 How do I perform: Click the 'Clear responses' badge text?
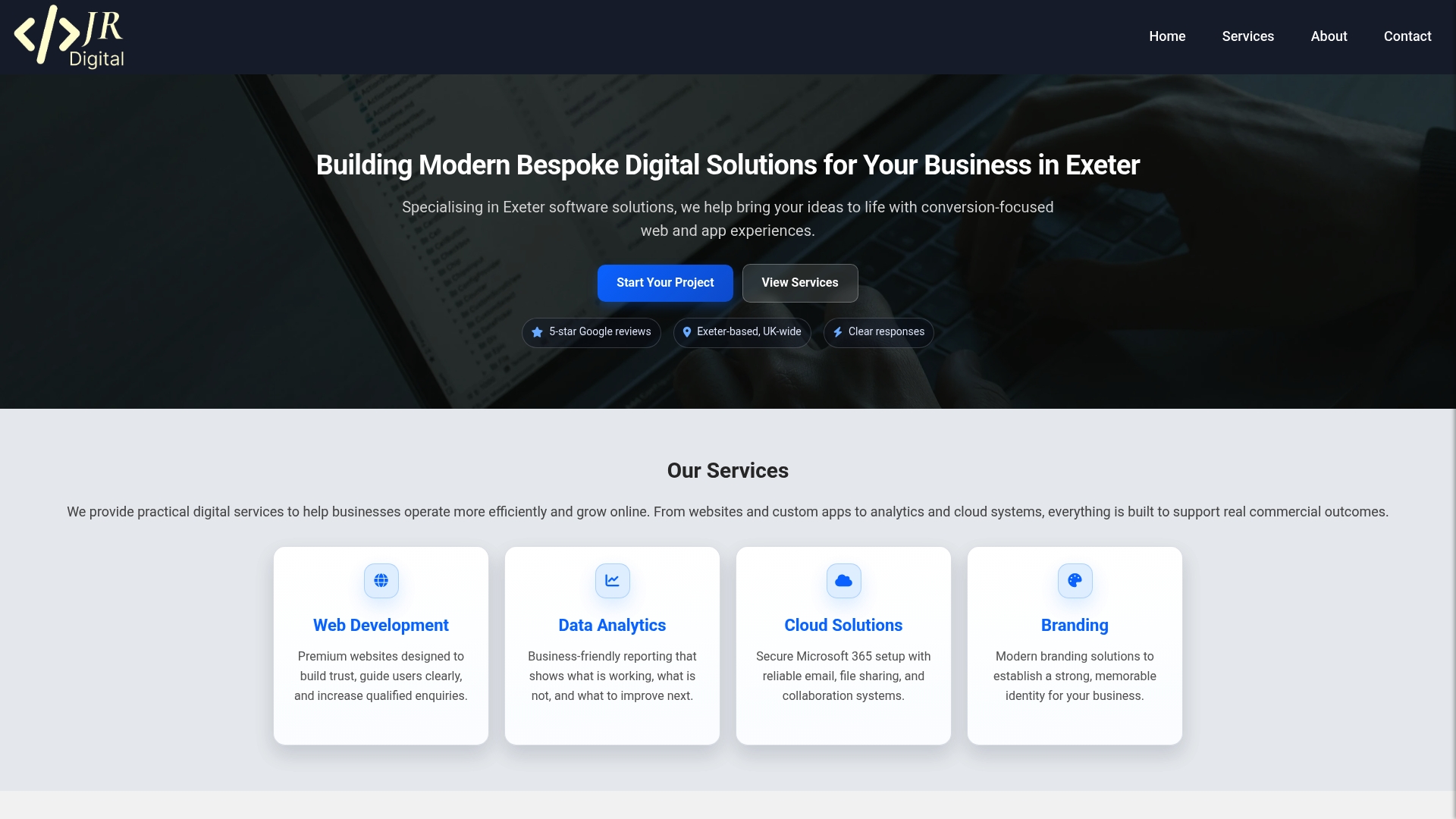886,332
